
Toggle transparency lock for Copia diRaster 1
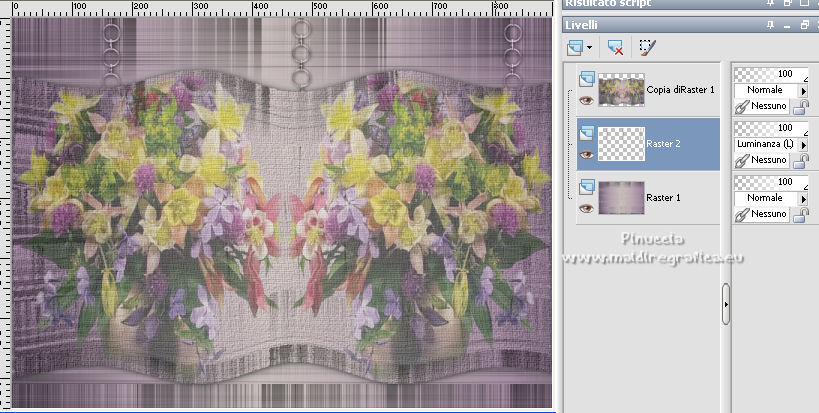tap(800, 107)
